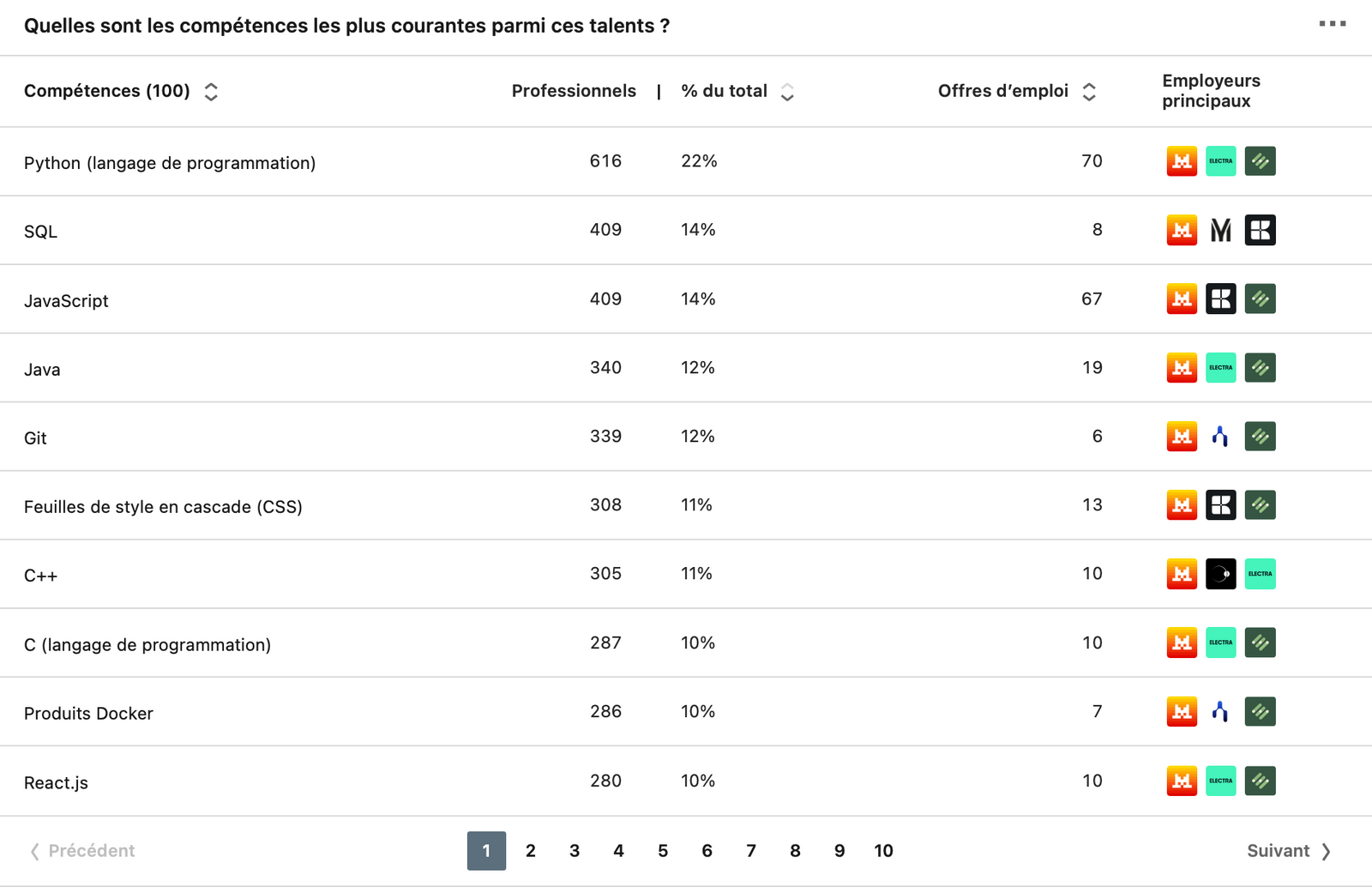Jump to page 10 of results
The image size is (1372, 887).
pyautogui.click(x=883, y=851)
